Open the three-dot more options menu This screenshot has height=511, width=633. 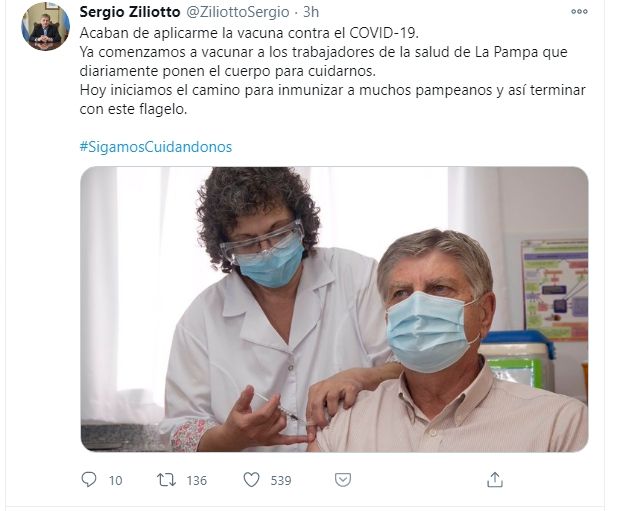tap(579, 12)
